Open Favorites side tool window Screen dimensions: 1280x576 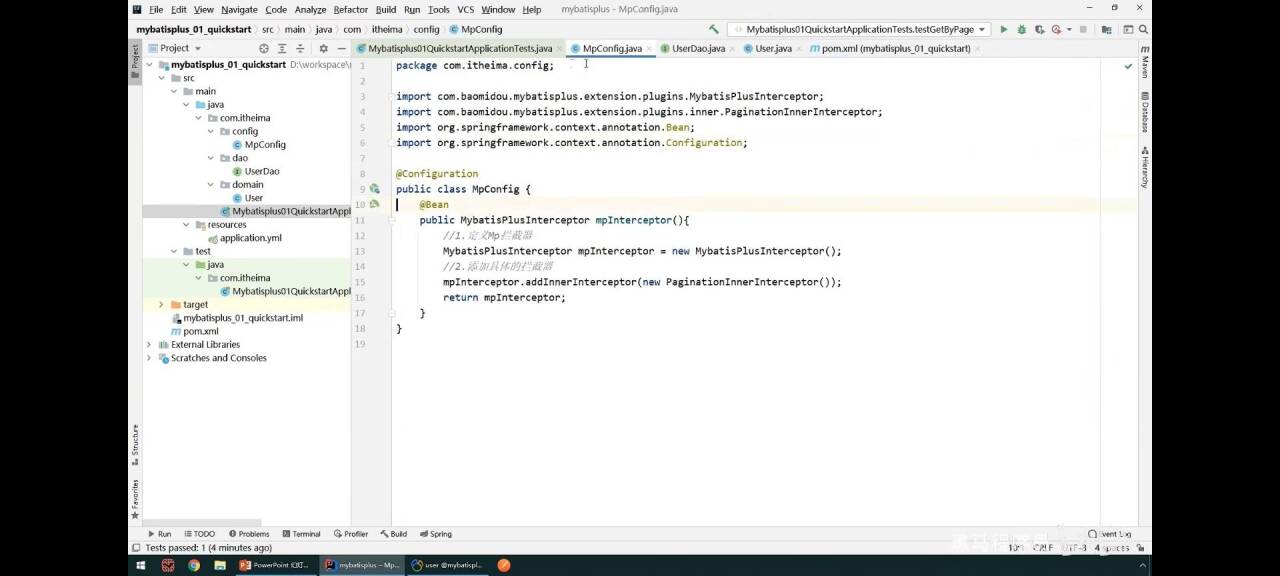(x=135, y=498)
